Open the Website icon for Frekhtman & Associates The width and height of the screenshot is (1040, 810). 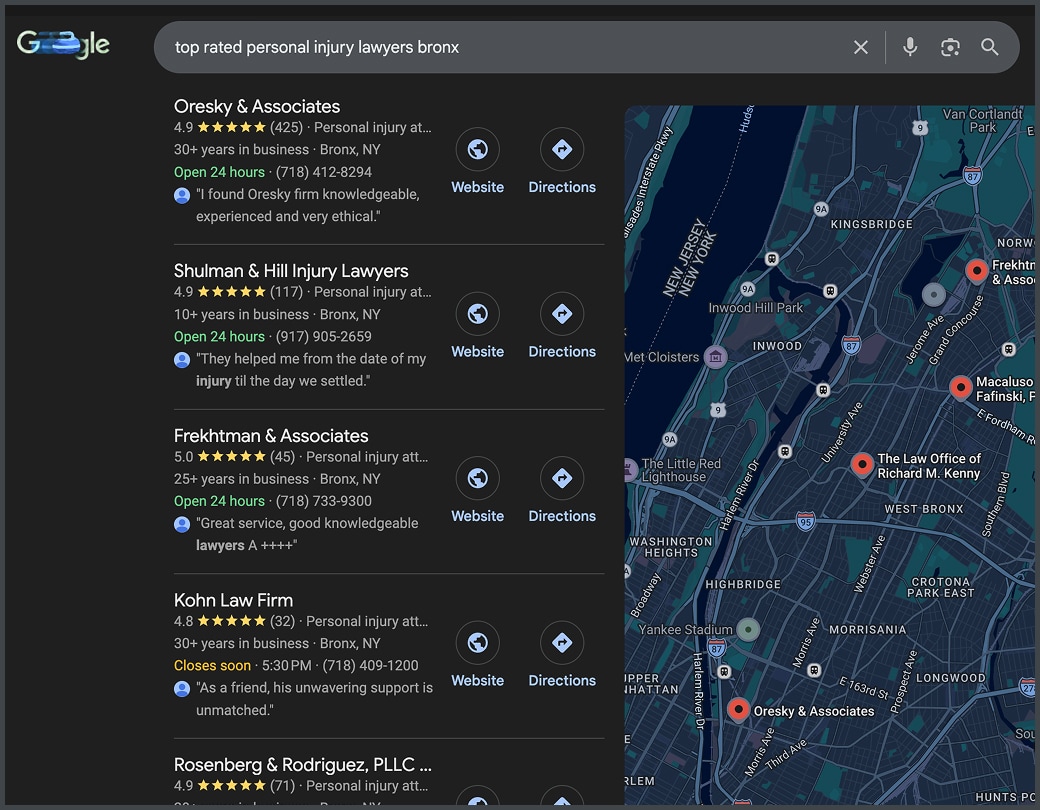click(x=477, y=478)
